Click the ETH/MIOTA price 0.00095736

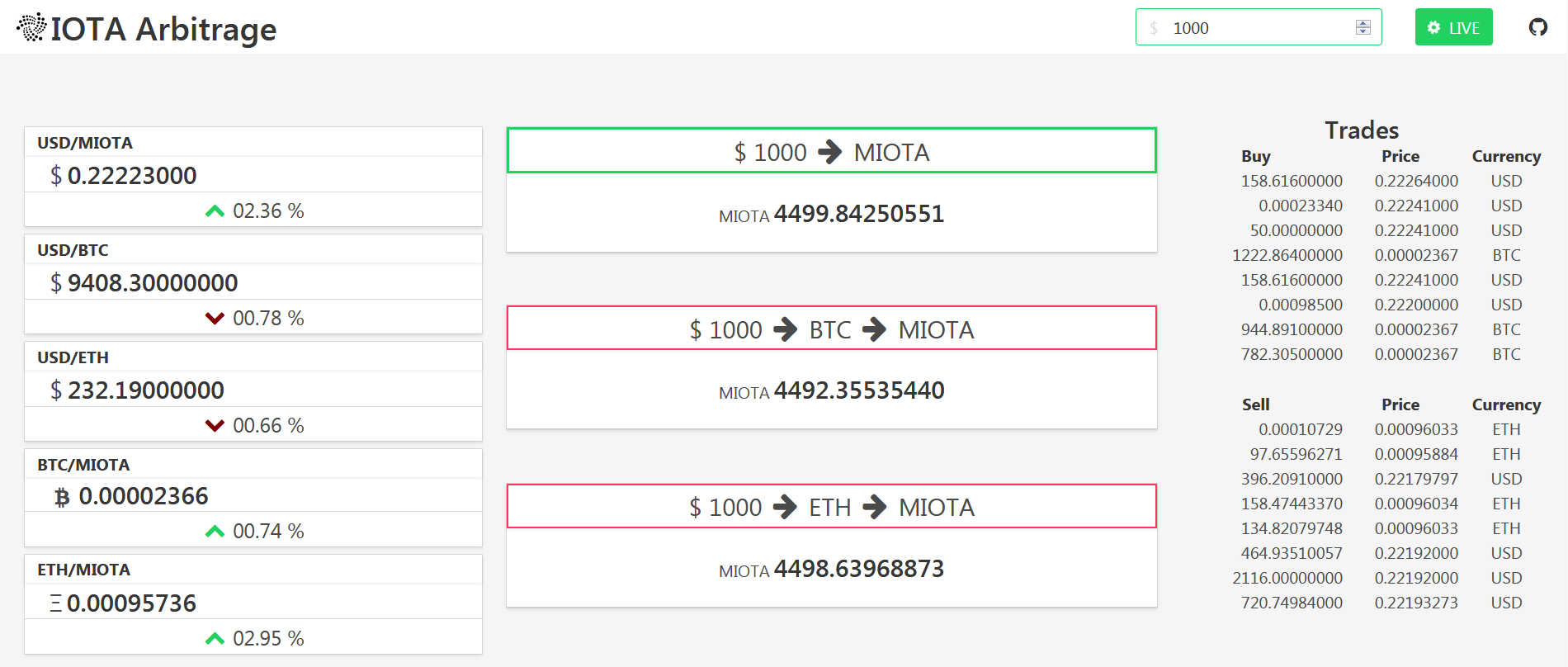pos(131,603)
